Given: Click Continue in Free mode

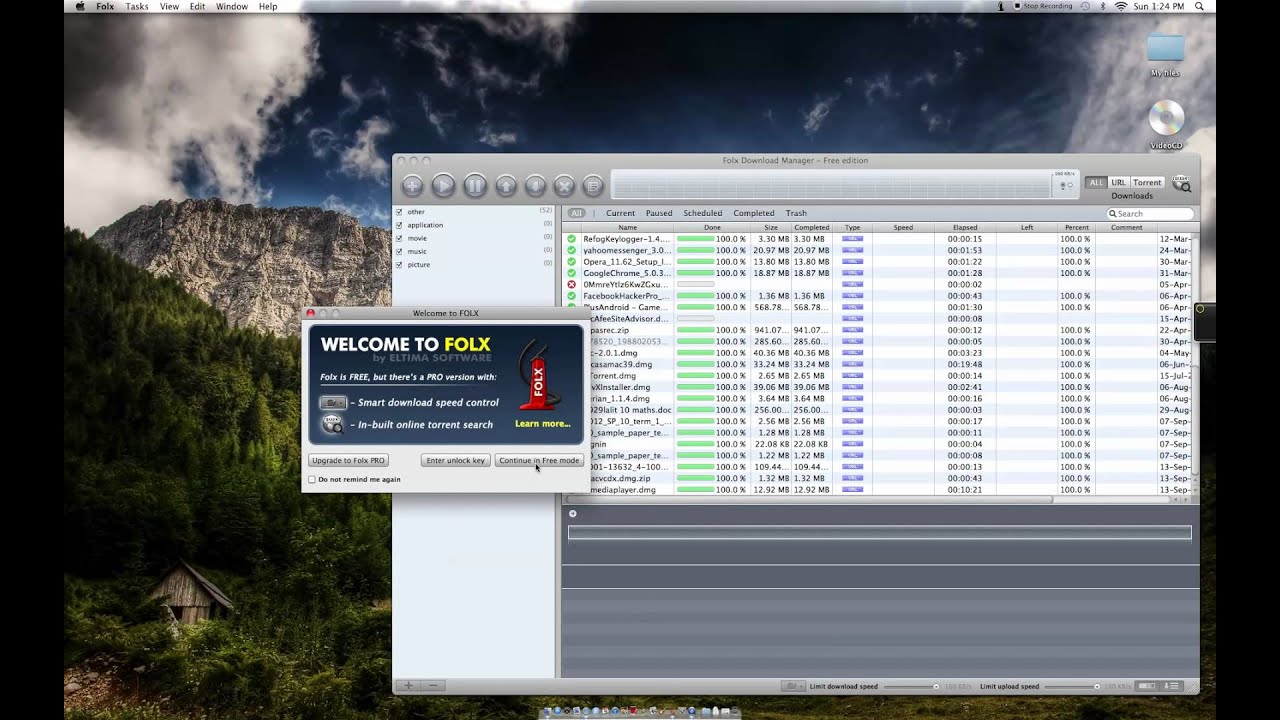Looking at the screenshot, I should [539, 460].
